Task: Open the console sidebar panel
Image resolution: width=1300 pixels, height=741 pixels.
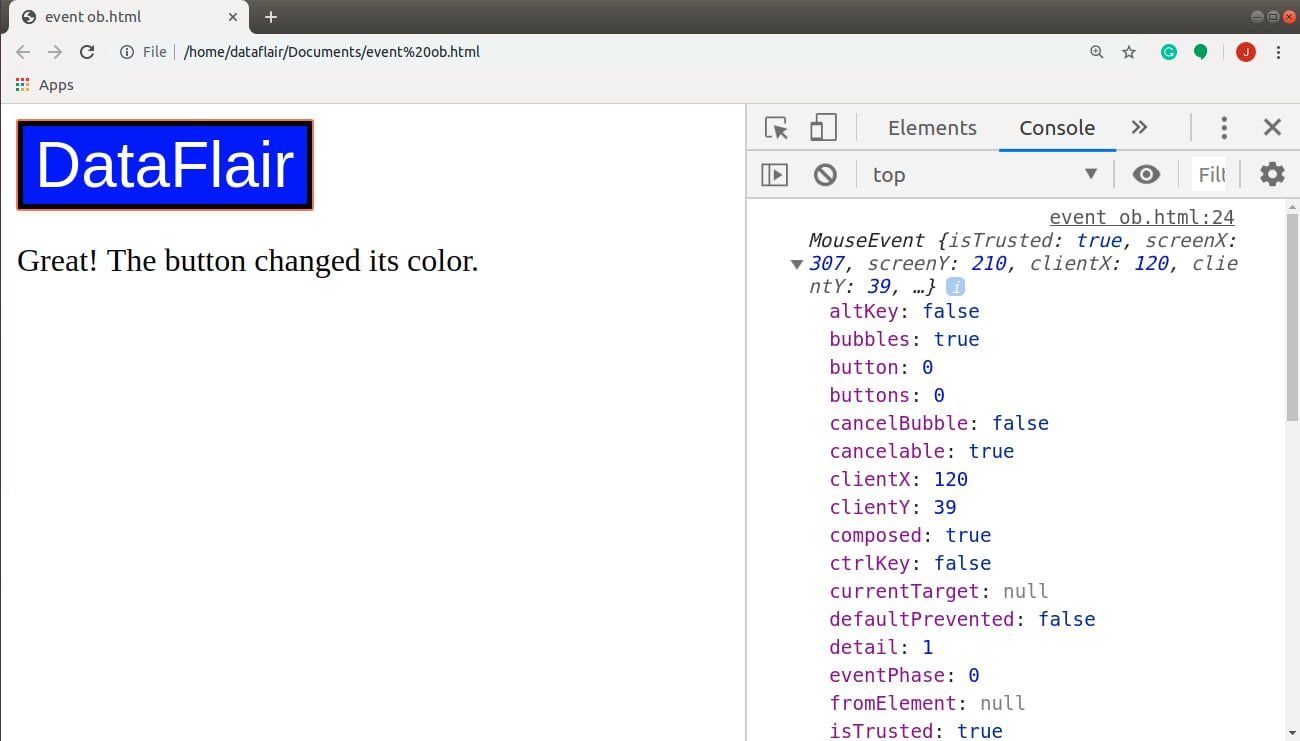Action: (x=774, y=174)
